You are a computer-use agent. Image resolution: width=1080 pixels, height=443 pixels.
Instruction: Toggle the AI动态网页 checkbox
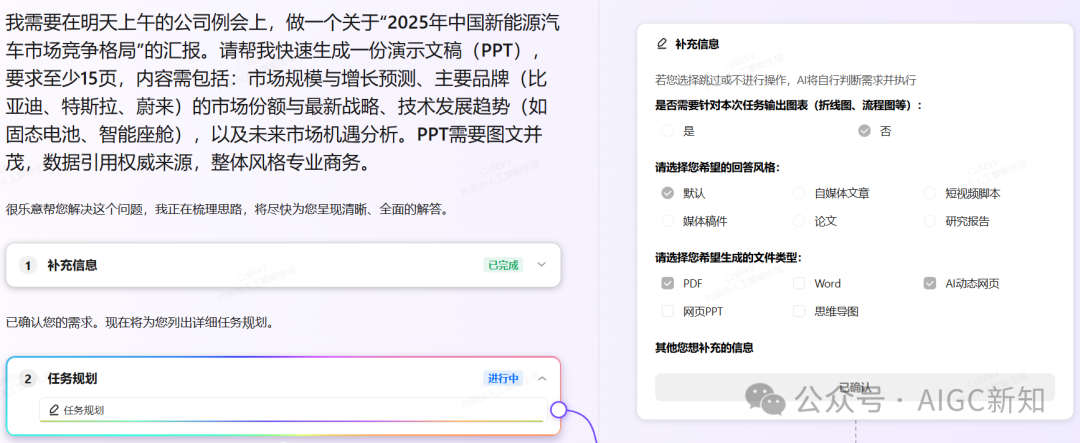point(930,283)
